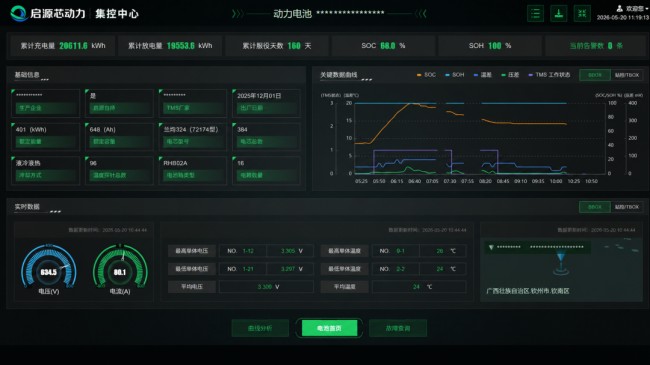Click the 最低单体温度 label
Viewport: 650px width, 365px height.
tap(344, 269)
